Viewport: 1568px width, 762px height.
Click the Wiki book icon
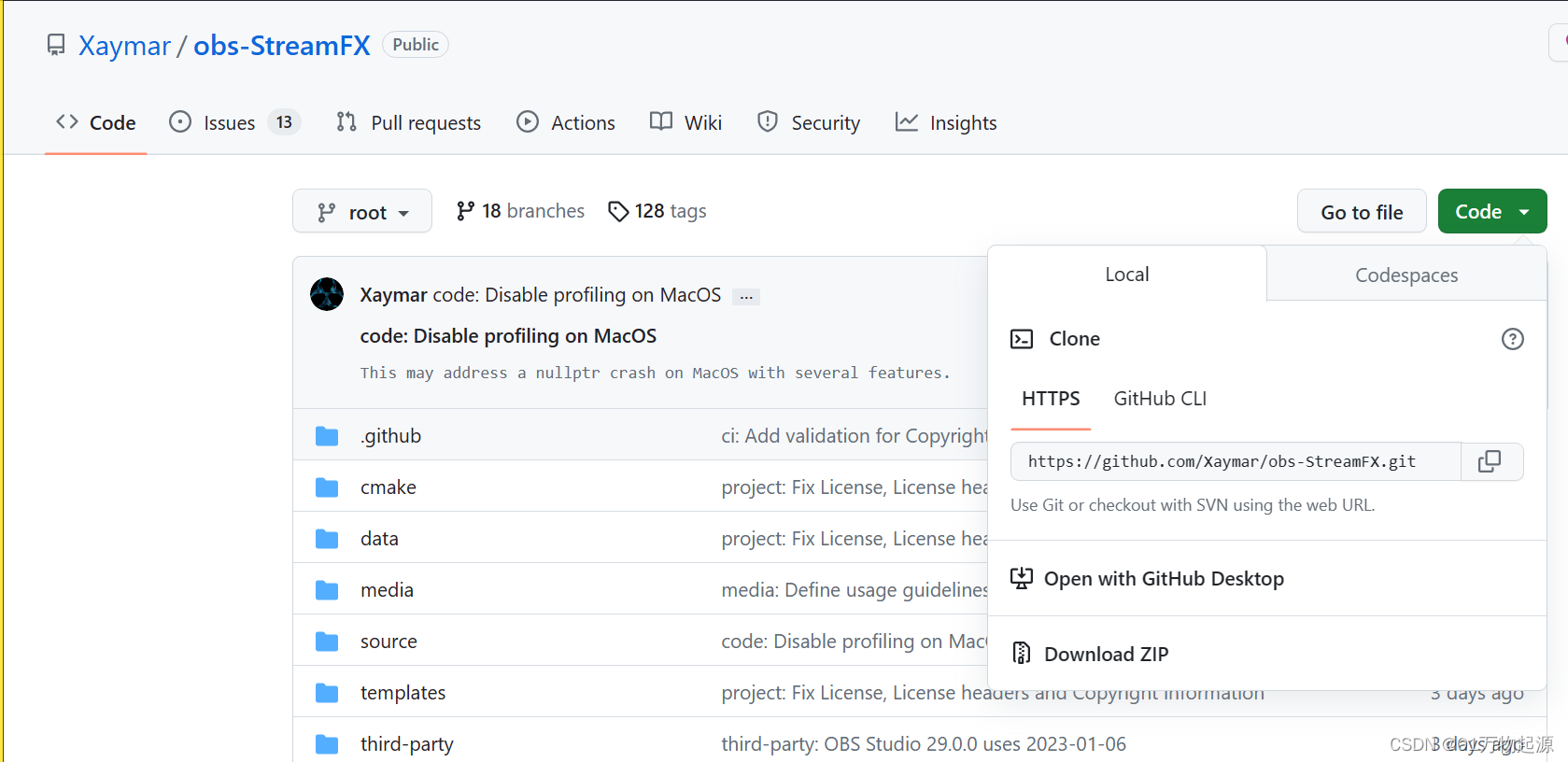661,121
